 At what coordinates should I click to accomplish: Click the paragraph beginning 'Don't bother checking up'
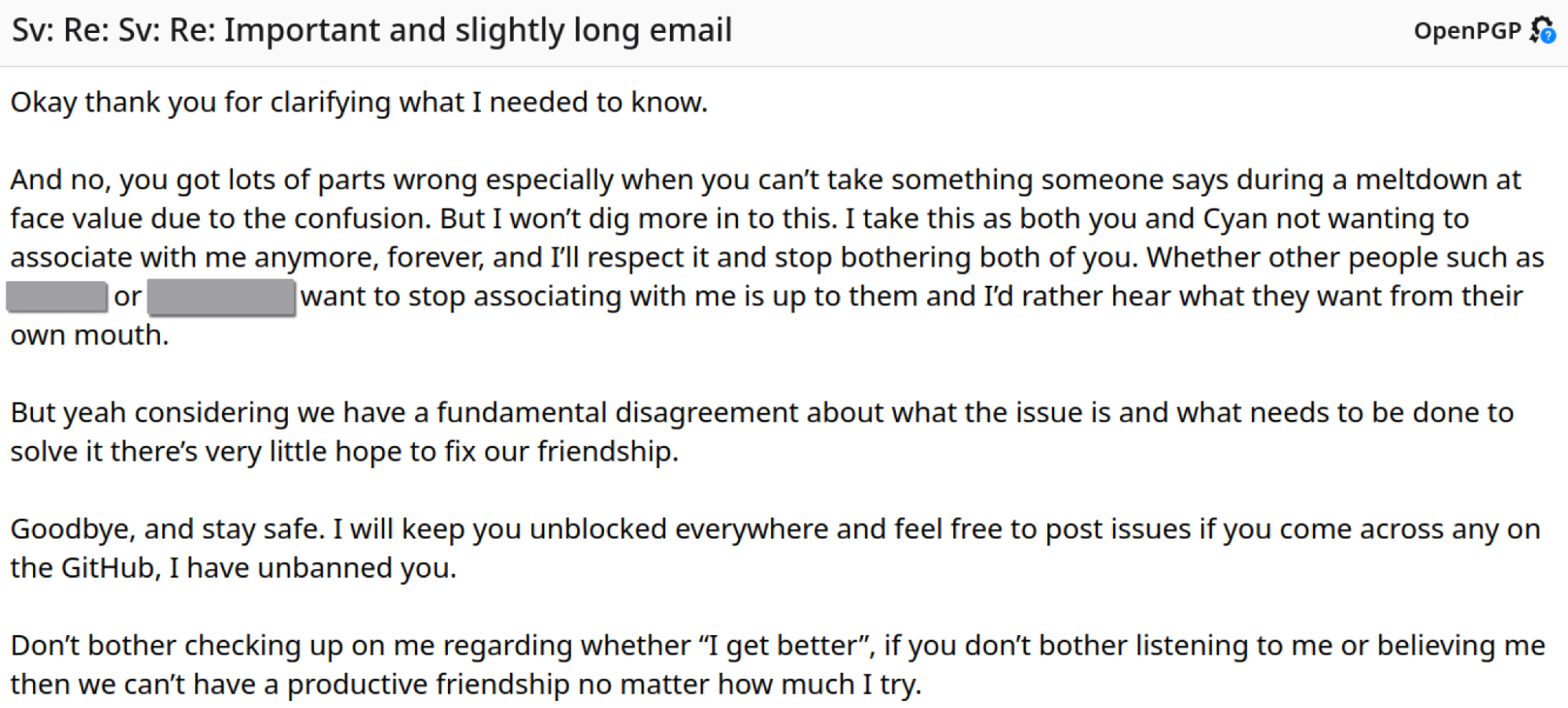tap(777, 664)
